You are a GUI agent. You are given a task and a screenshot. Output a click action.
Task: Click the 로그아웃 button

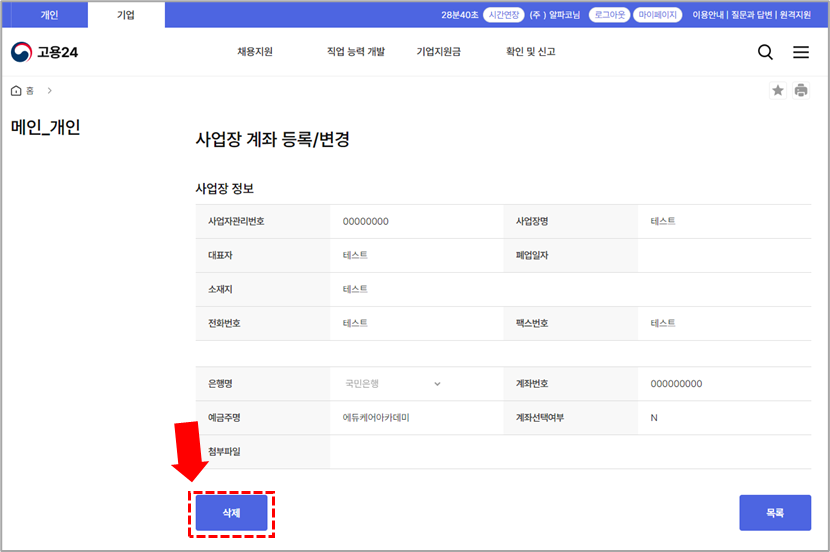click(x=609, y=15)
